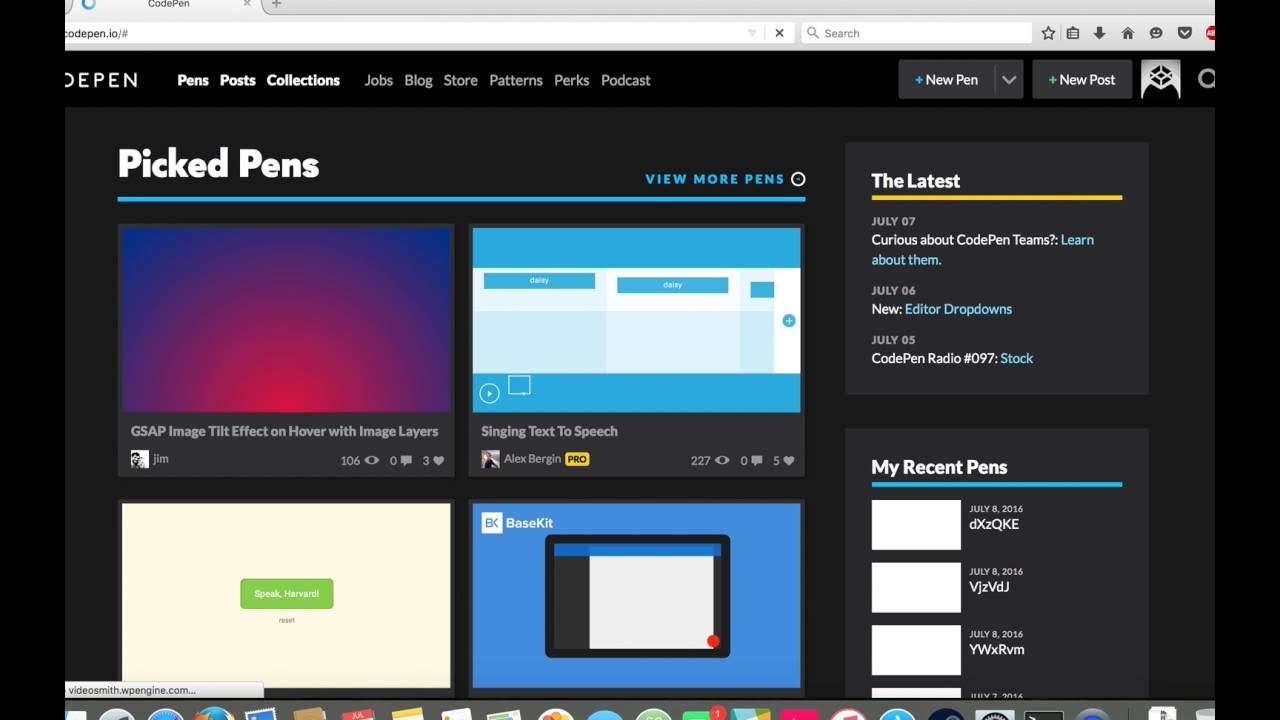Open the Collections nav tab
Viewport: 1280px width, 720px height.
pos(303,80)
